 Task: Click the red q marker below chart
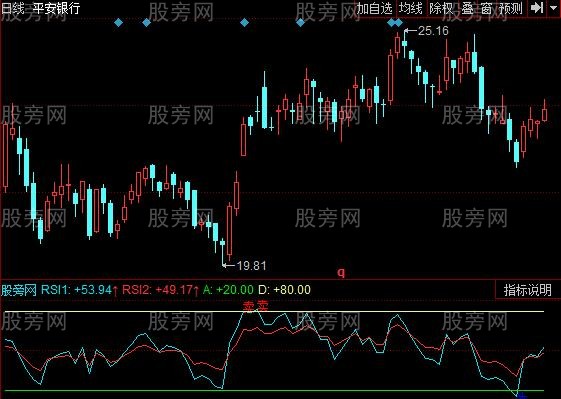[341, 273]
